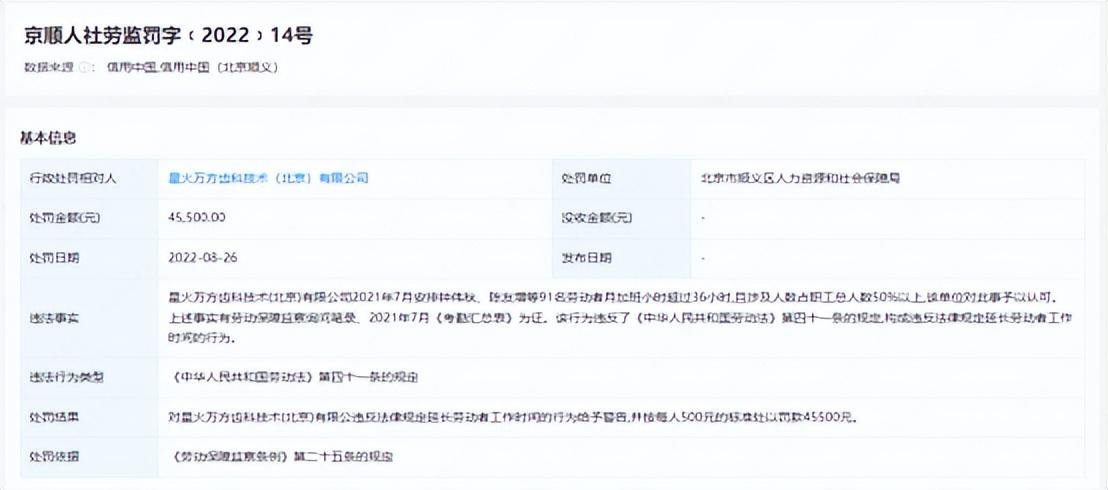Click the info icon beside 数据来源

pos(84,68)
